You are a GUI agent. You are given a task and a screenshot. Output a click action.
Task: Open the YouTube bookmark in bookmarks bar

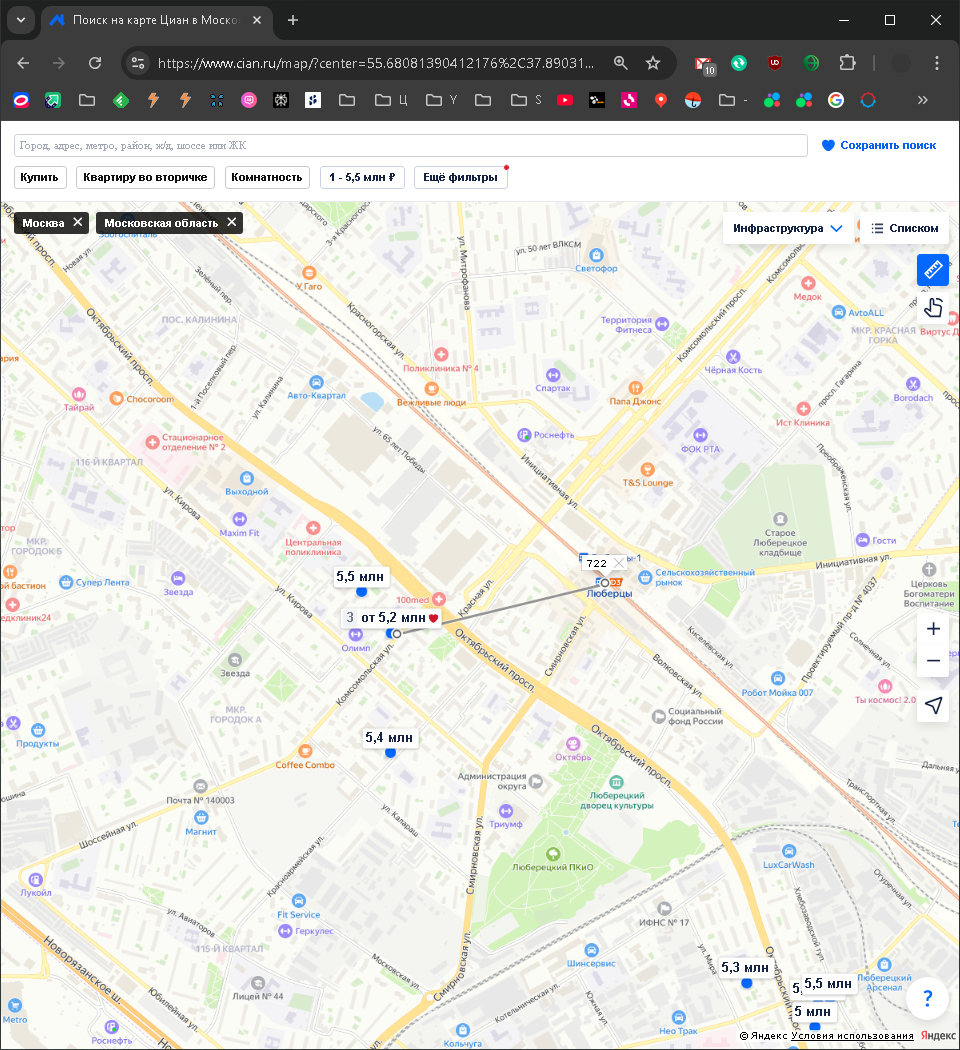[x=565, y=100]
